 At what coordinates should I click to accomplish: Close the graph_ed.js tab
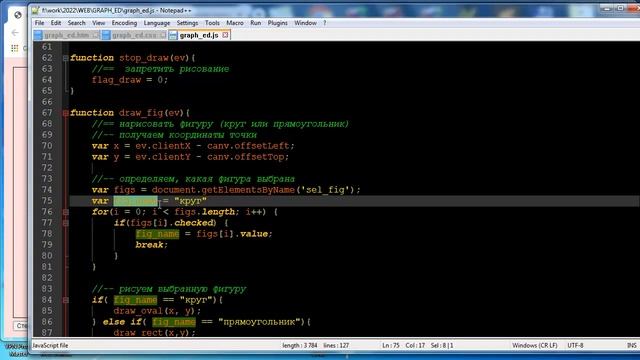pos(225,35)
